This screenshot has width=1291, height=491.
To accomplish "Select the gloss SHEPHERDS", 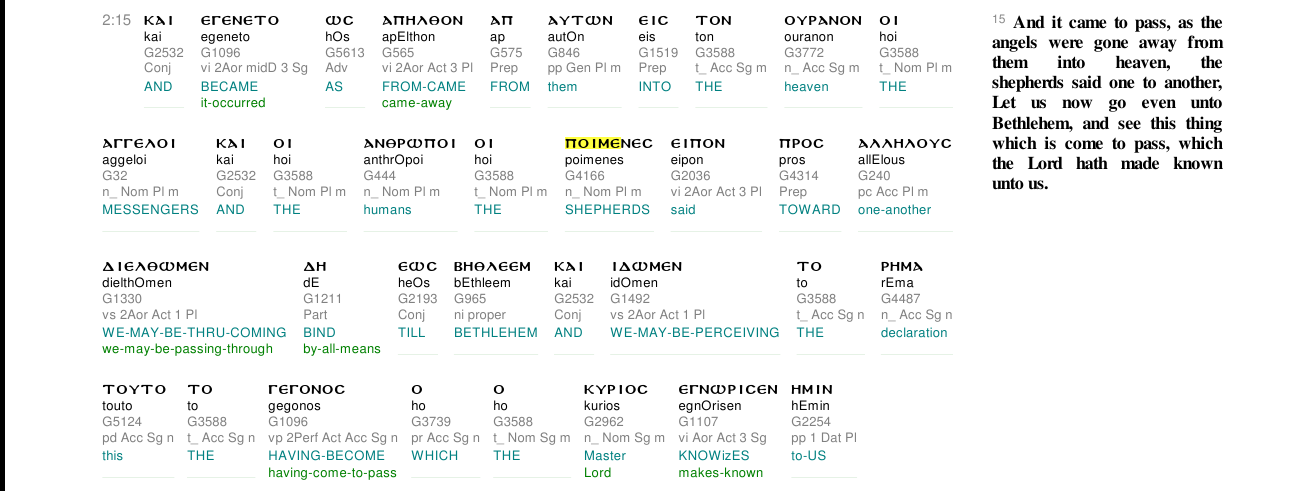I will tap(607, 210).
